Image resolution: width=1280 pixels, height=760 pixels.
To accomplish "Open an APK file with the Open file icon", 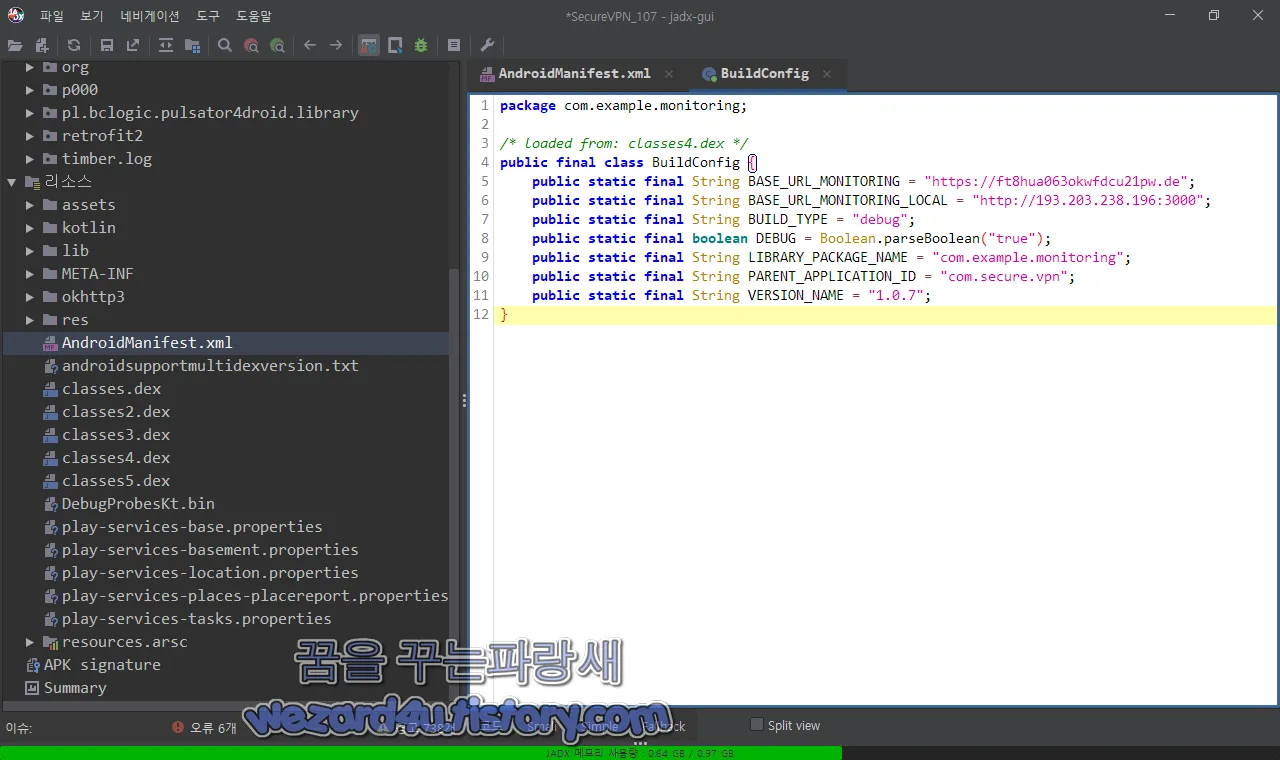I will pos(15,45).
